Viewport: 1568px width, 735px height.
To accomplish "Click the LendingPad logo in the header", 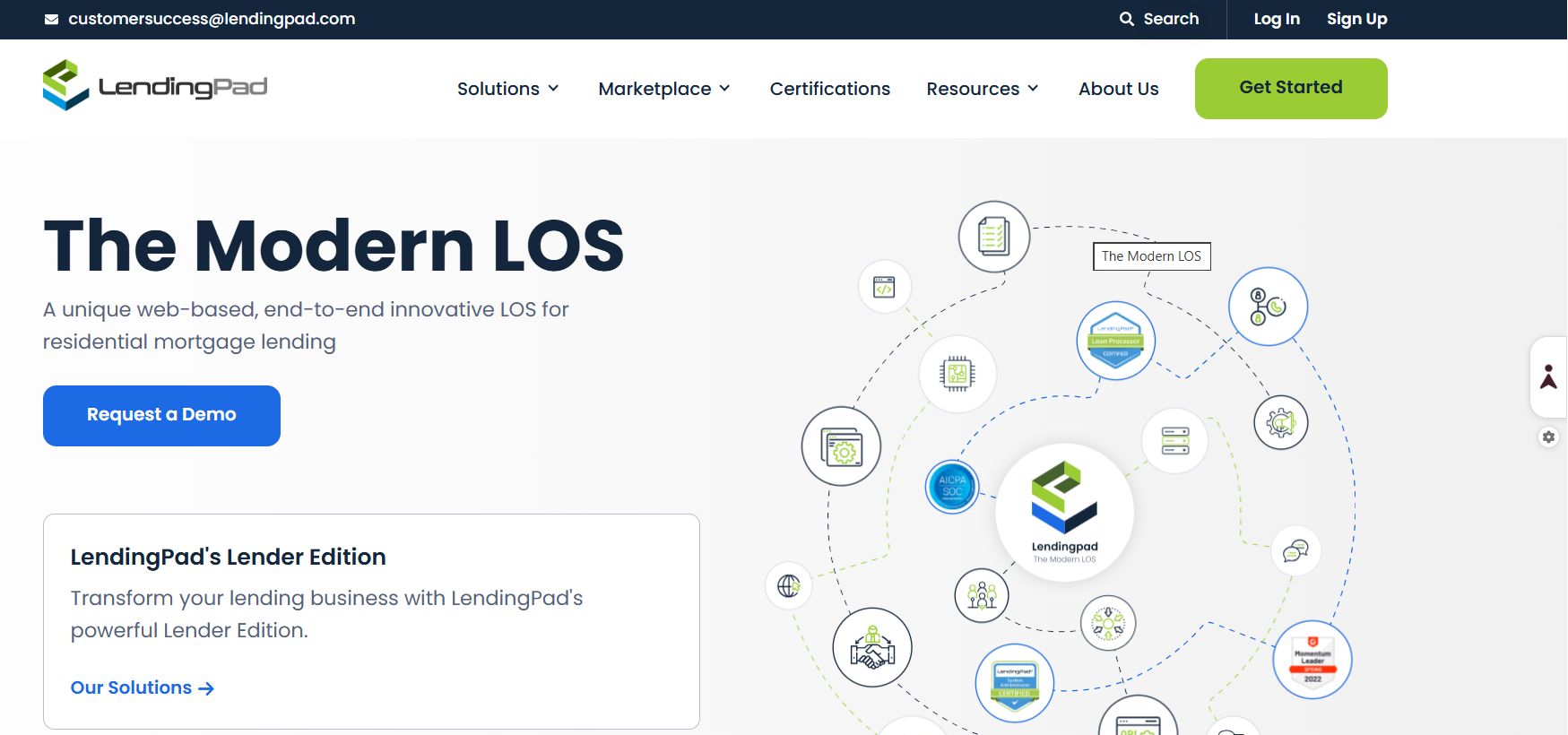I will (x=155, y=86).
